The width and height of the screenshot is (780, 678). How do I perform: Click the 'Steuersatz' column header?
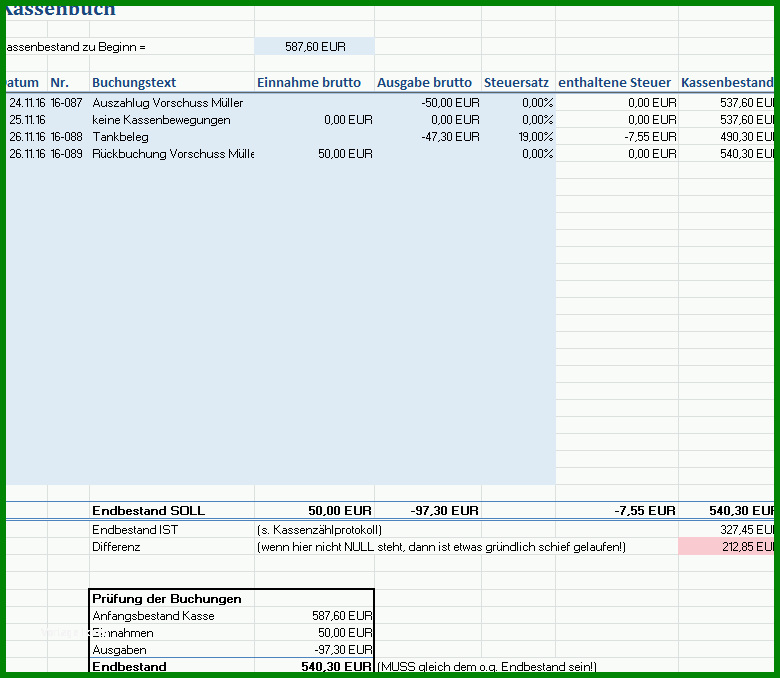pos(516,83)
